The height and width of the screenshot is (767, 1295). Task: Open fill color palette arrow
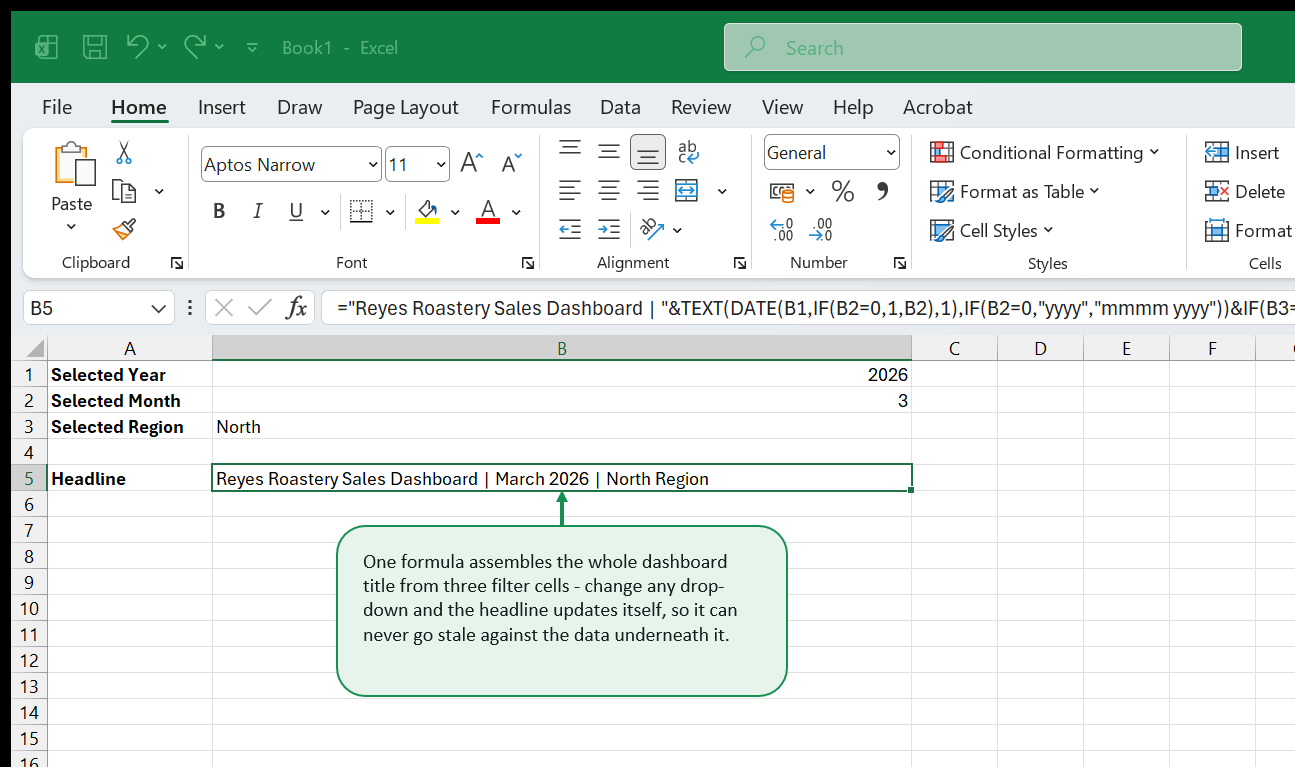click(455, 212)
